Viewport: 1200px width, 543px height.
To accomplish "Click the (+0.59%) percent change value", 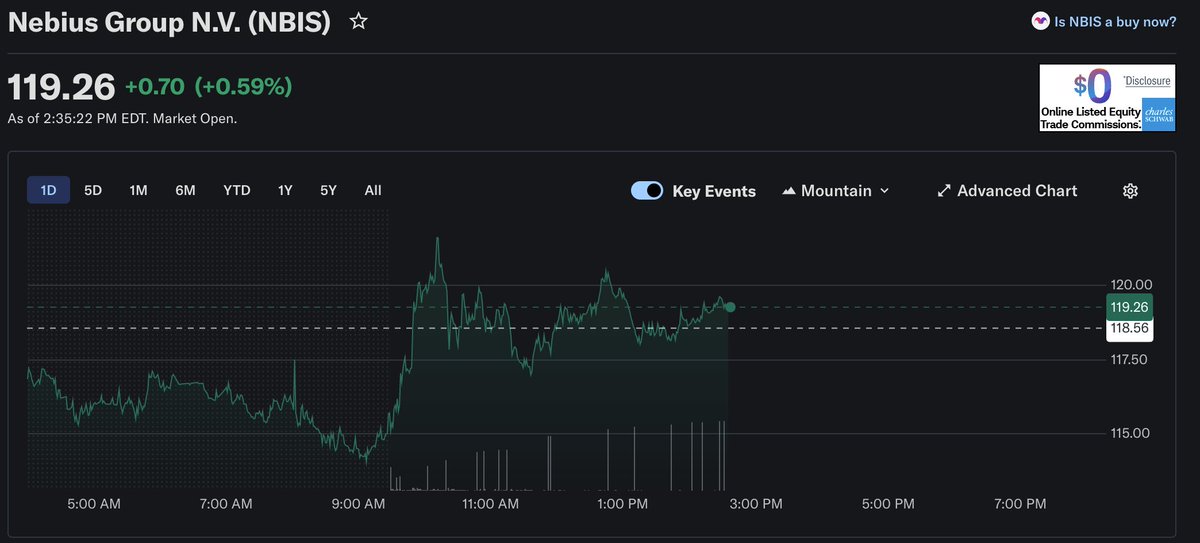I will coord(243,87).
